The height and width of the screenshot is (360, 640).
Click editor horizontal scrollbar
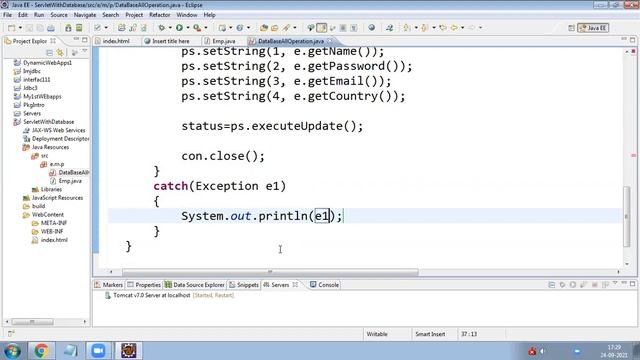click(x=270, y=272)
